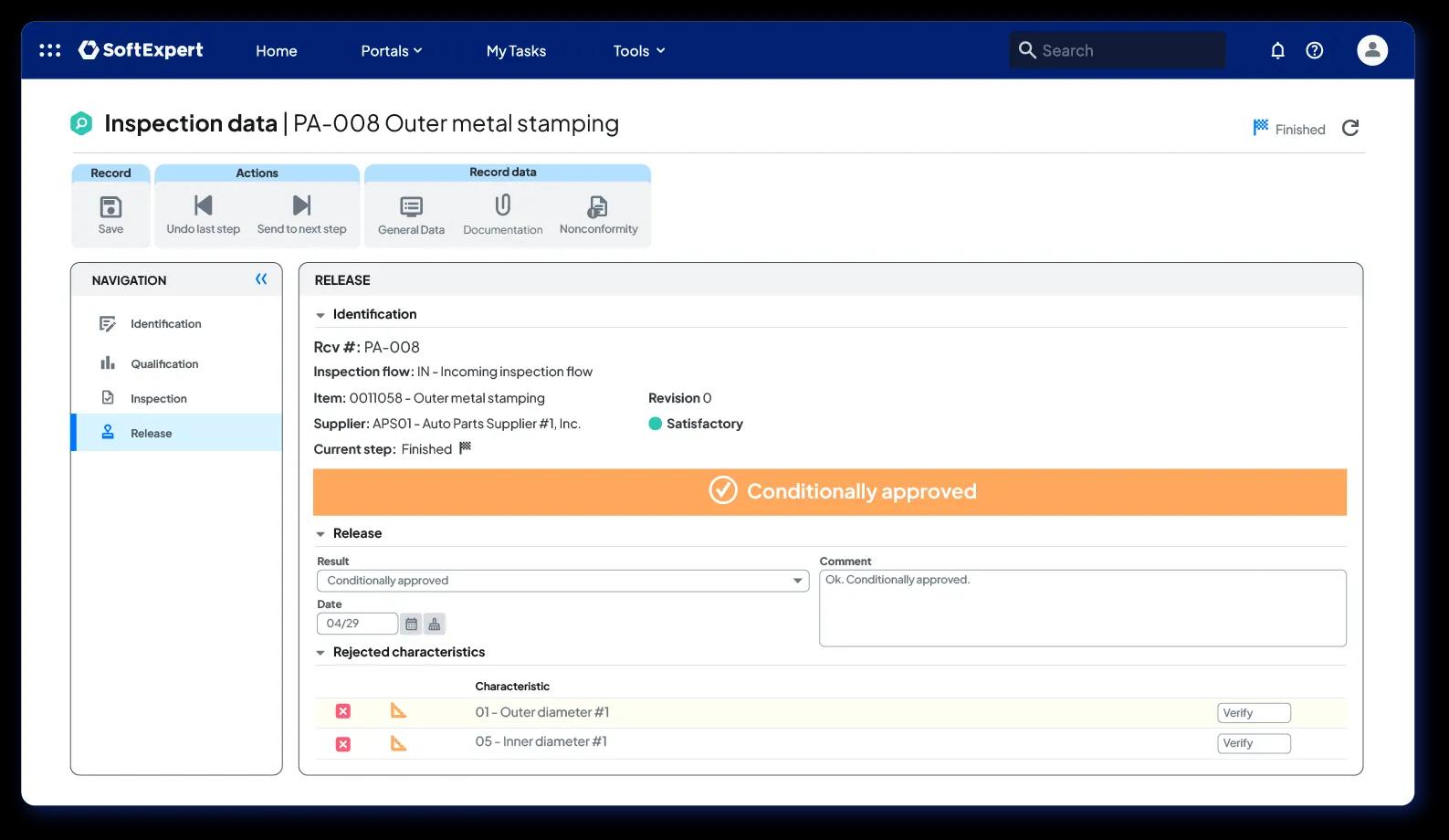Open My Tasks
This screenshot has width=1449, height=840.
(x=516, y=51)
